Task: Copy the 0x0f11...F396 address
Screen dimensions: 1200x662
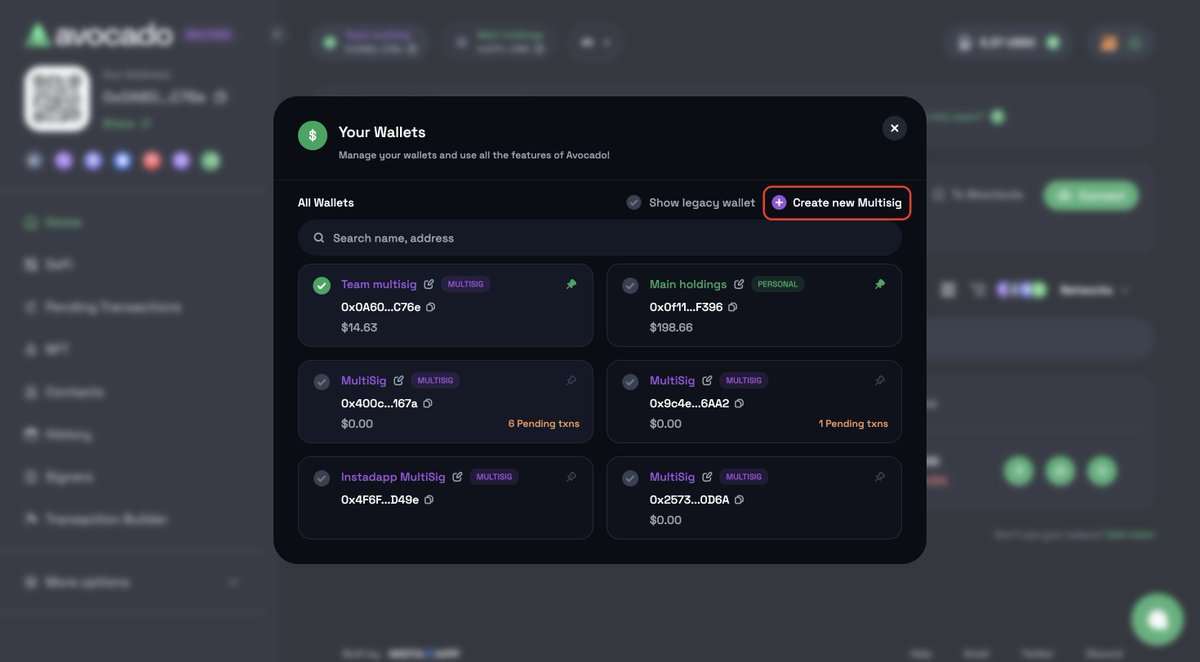Action: [x=733, y=307]
